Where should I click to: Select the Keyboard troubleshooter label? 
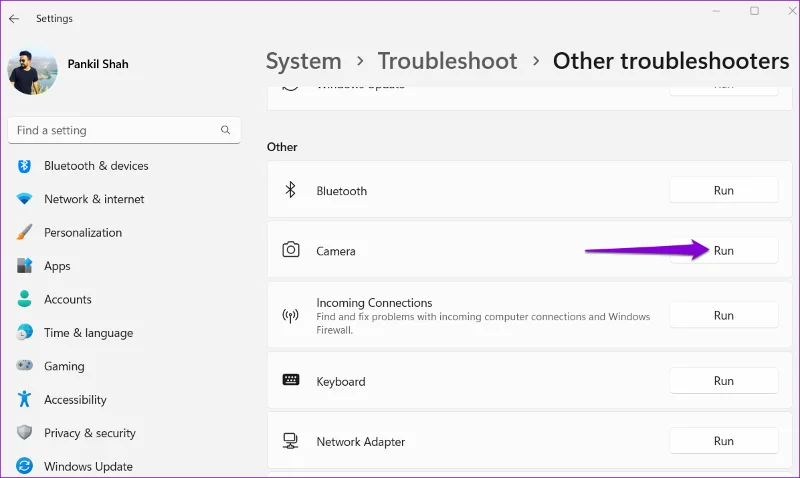341,382
